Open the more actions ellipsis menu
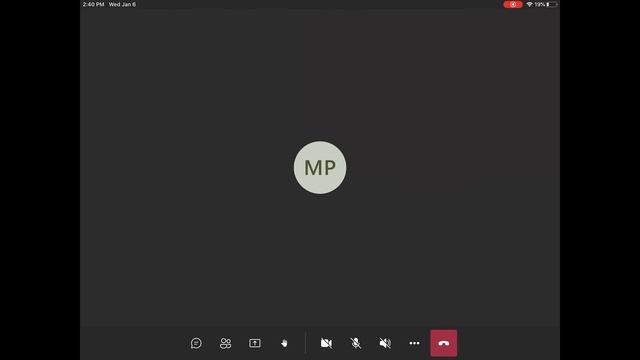The image size is (640, 360). pyautogui.click(x=414, y=343)
